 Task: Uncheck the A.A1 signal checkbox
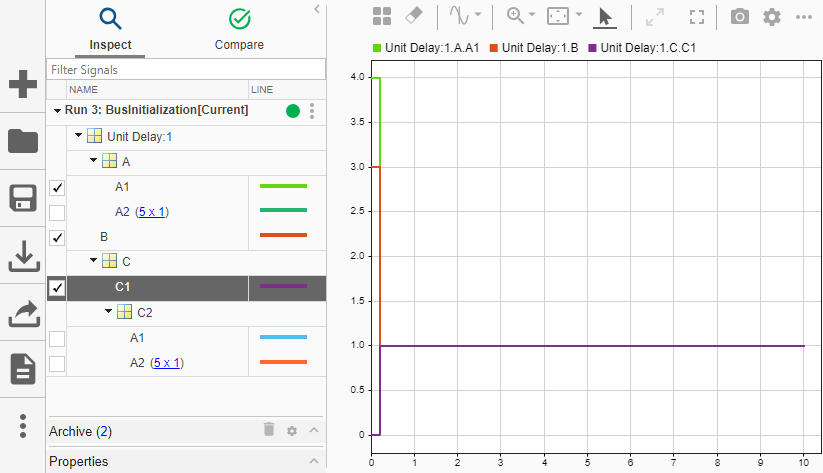pyautogui.click(x=57, y=187)
